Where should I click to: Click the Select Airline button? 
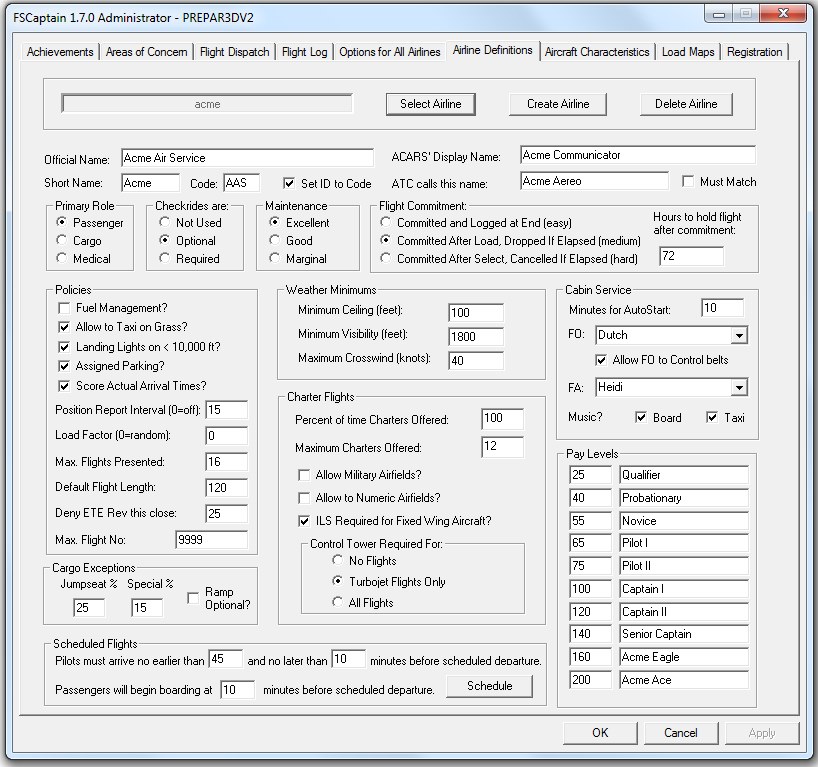[x=431, y=104]
